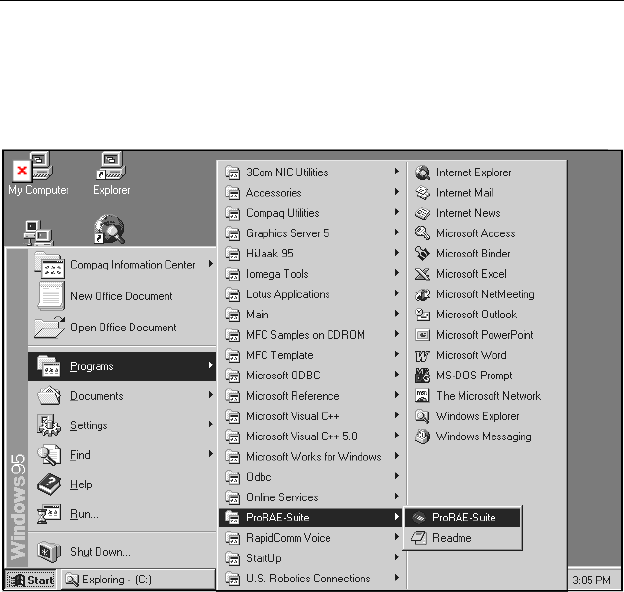Click the Open Office Document folder icon

click(49, 327)
